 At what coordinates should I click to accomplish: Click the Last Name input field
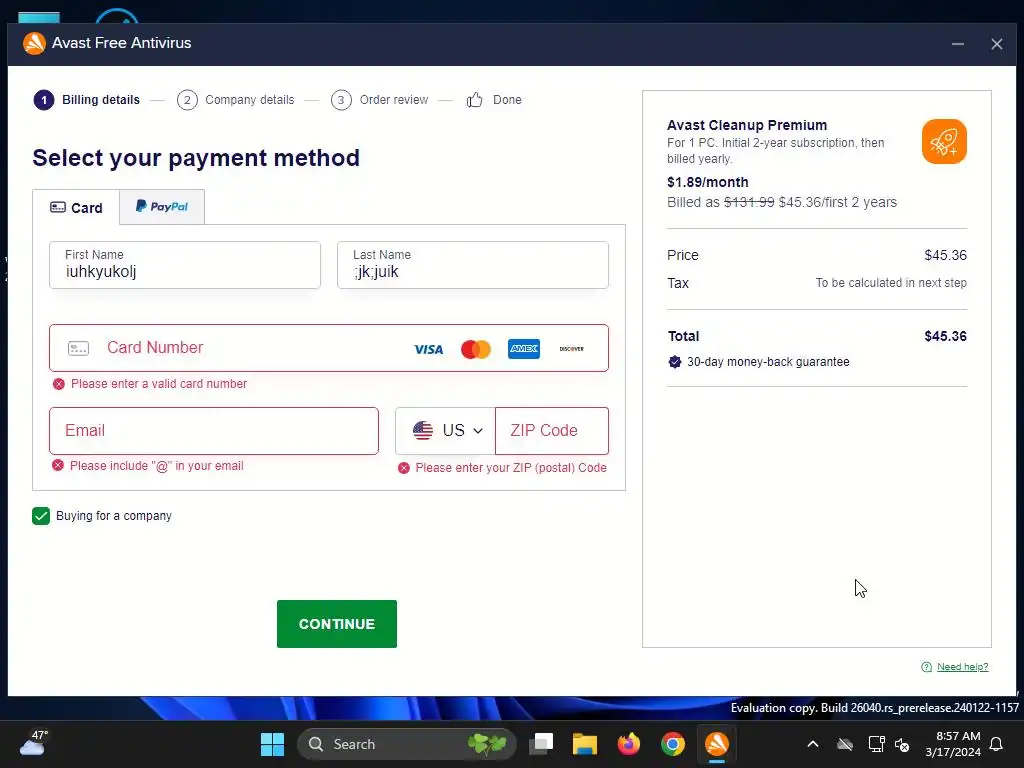tap(473, 265)
